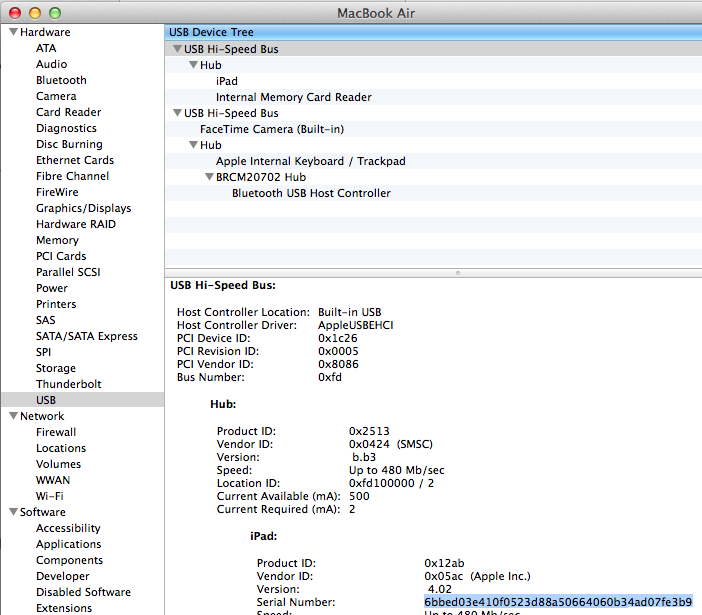This screenshot has width=702, height=615.
Task: Click the USB Device Tree column header
Action: tap(433, 32)
